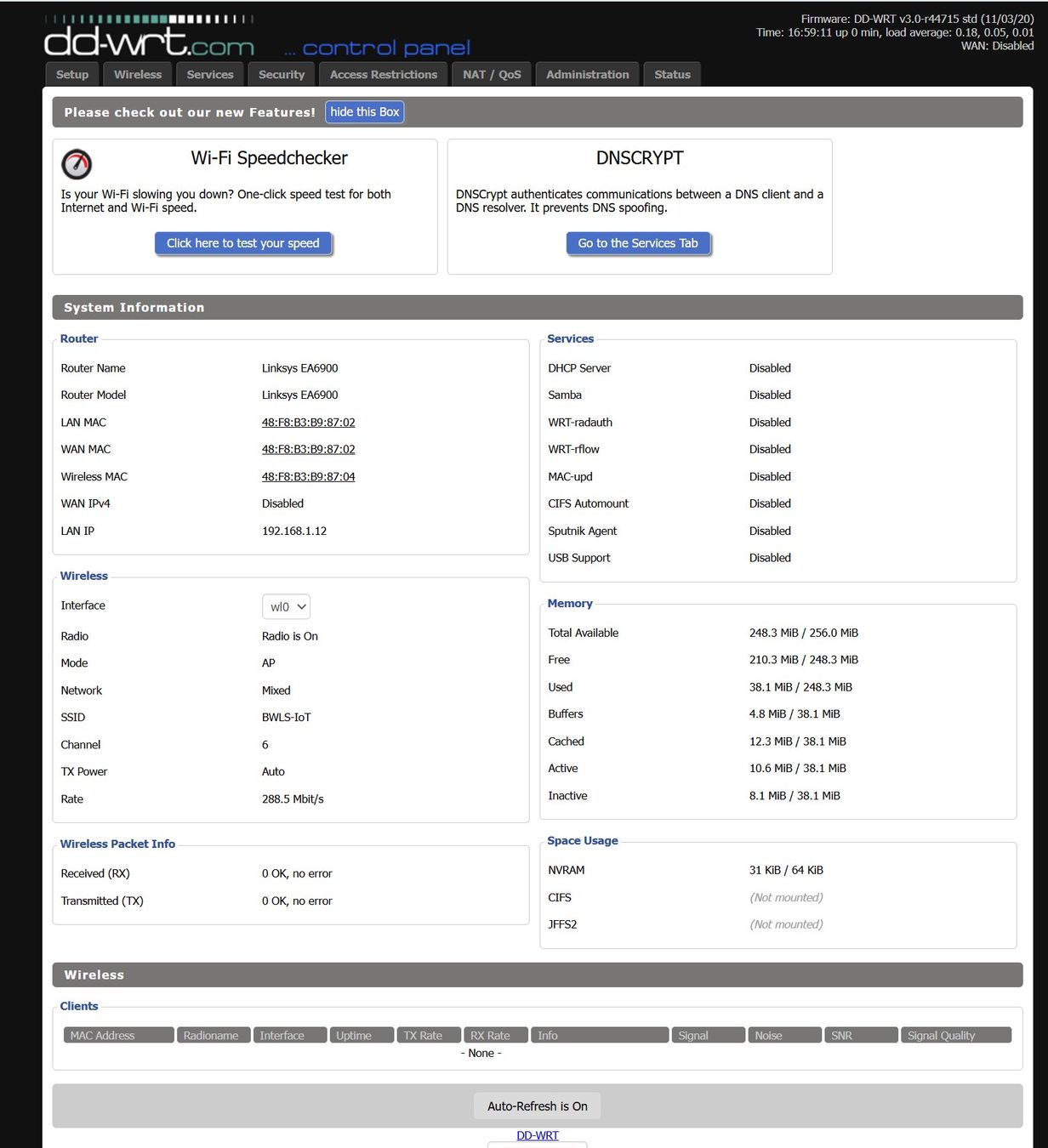Click the Free memory value 210.3 MiB
1048x1148 pixels.
(x=804, y=660)
